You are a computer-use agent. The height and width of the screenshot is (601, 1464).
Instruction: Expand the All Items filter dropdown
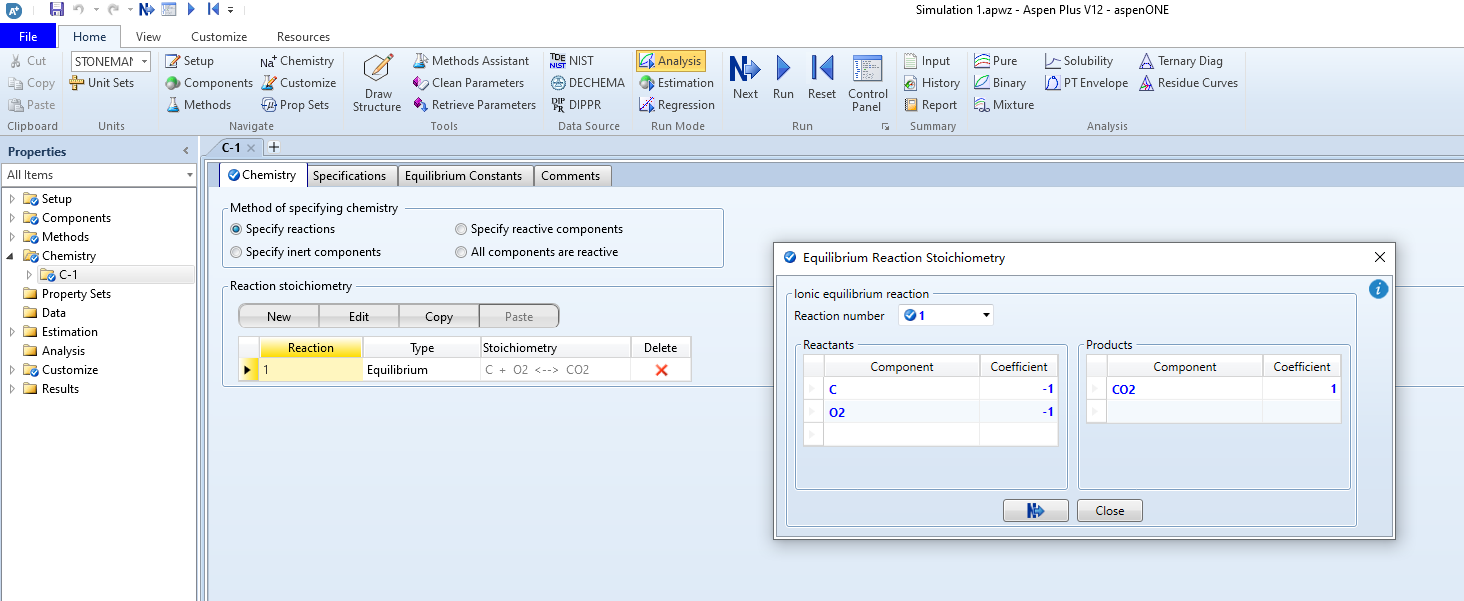point(189,175)
